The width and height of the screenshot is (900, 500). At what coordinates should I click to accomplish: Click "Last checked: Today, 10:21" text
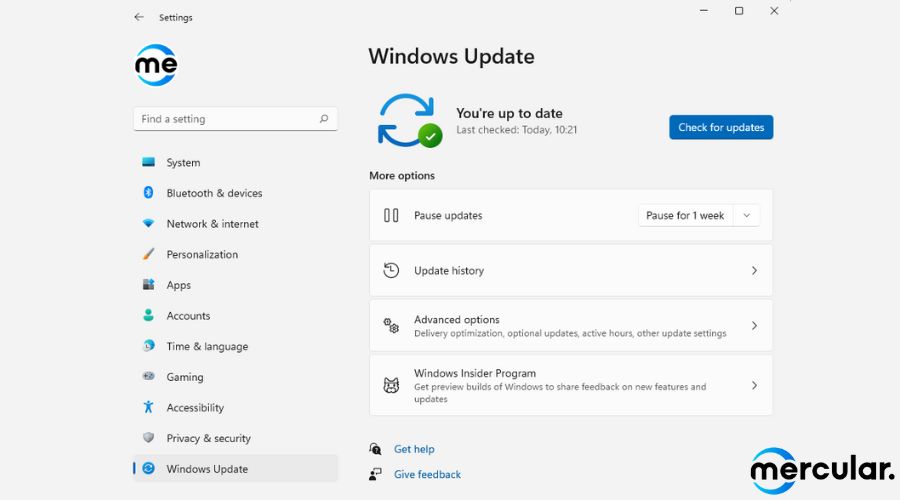click(x=517, y=130)
